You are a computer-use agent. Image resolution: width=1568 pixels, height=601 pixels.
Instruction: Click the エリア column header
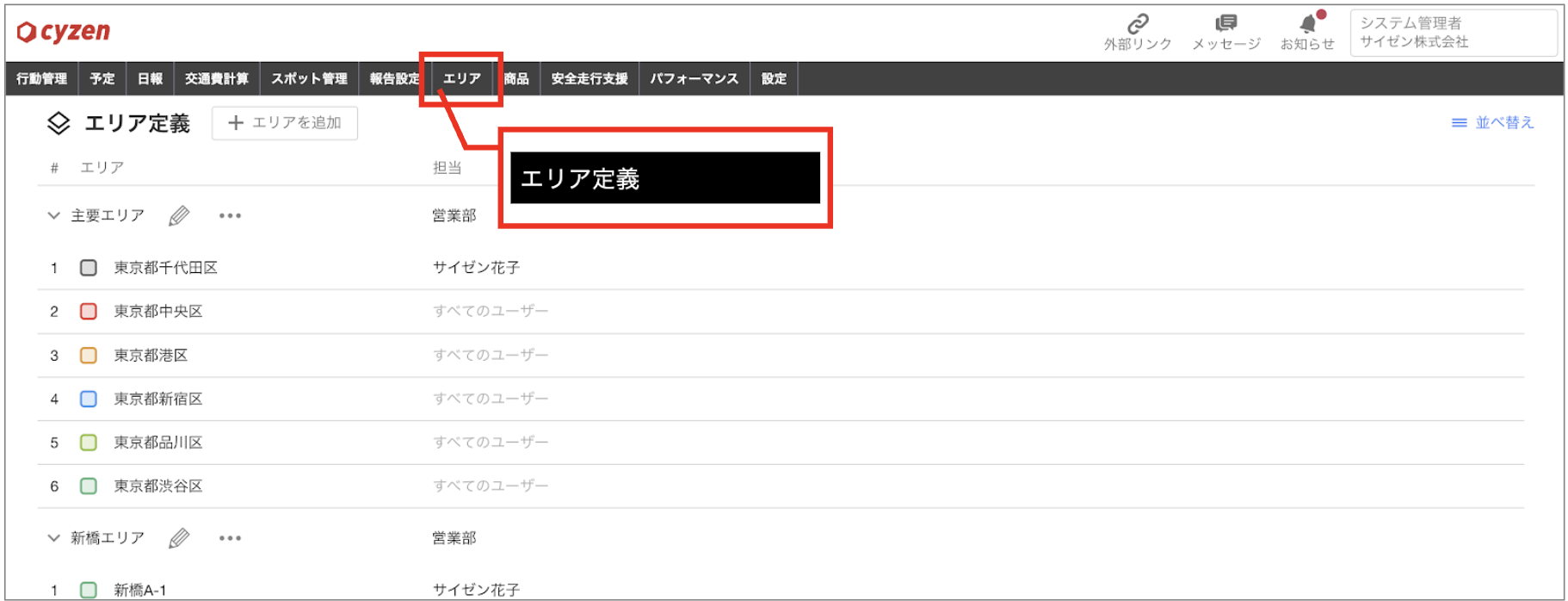(102, 167)
